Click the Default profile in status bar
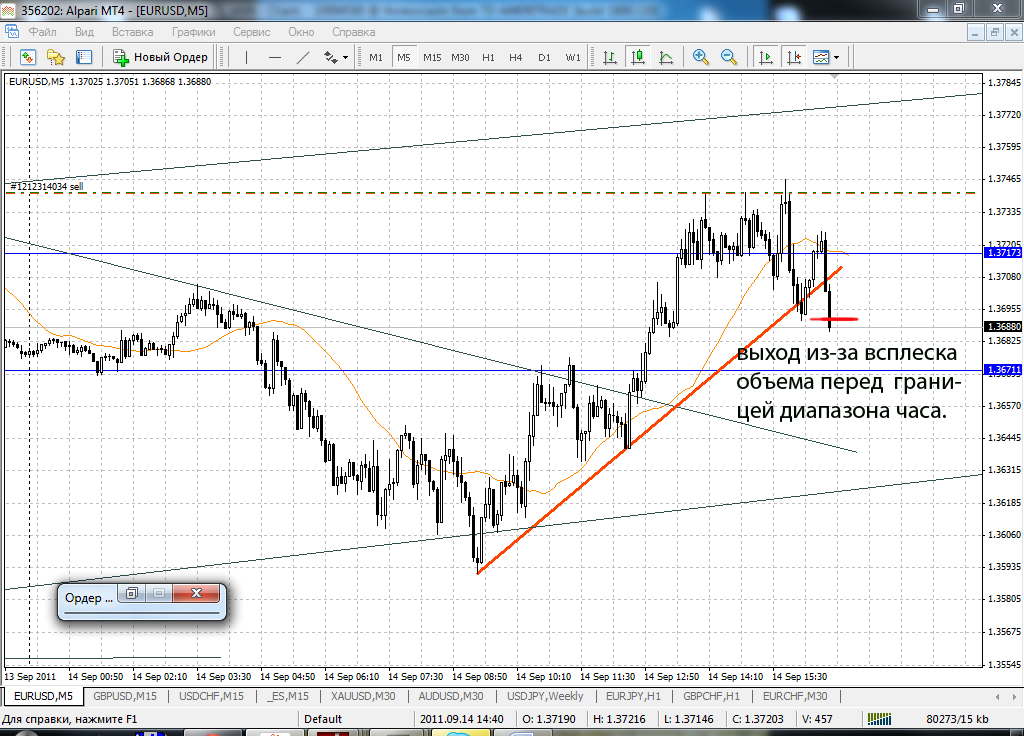The image size is (1024, 736). (323, 719)
